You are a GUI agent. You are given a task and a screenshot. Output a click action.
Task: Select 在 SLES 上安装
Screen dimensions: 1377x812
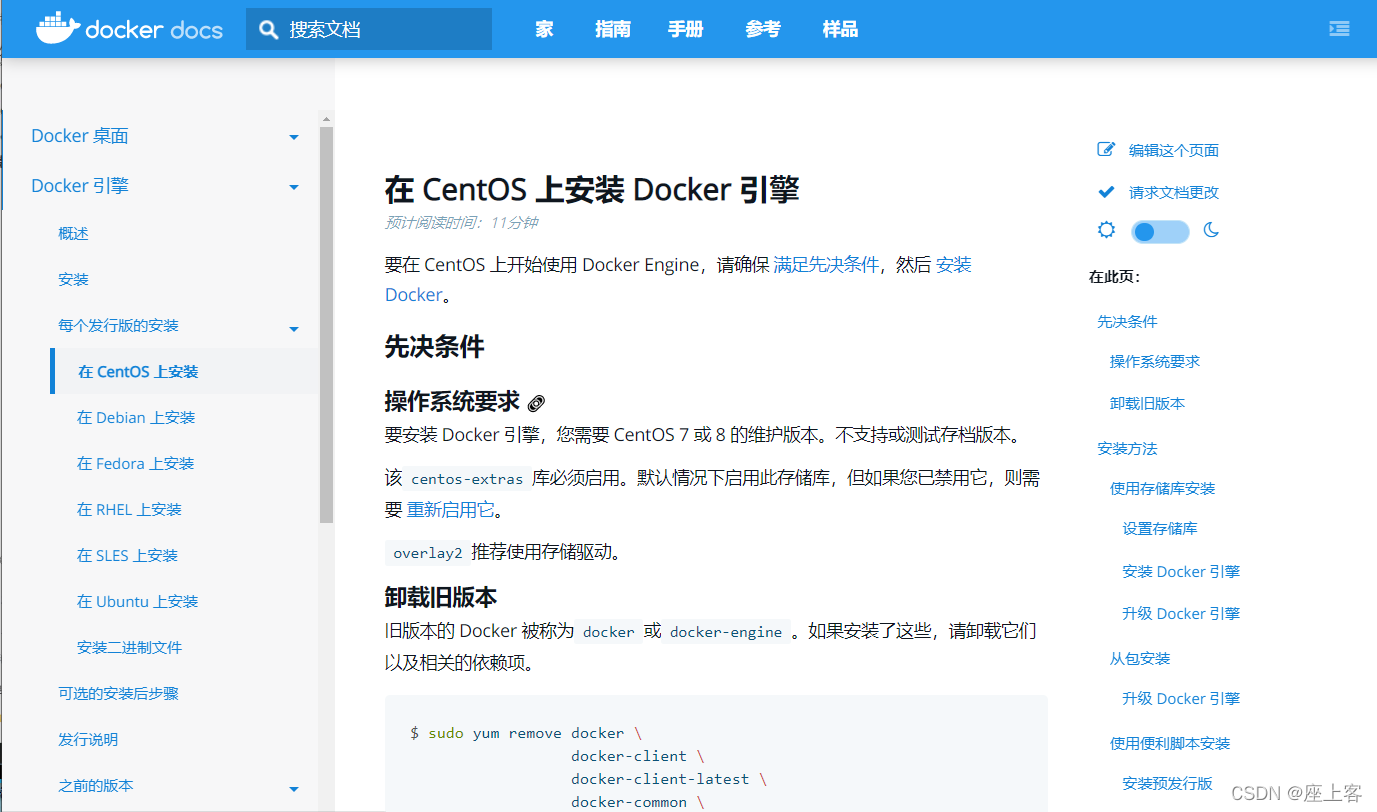pyautogui.click(x=127, y=555)
